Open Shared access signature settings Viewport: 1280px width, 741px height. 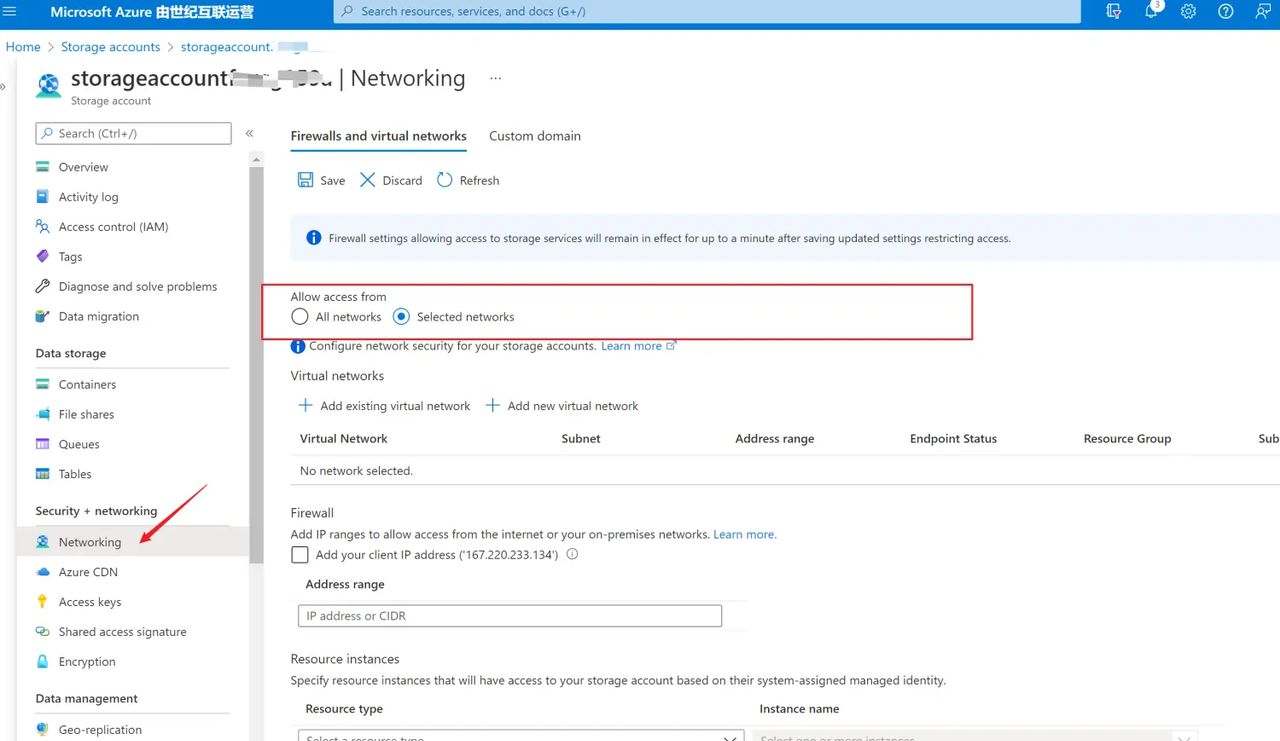pyautogui.click(x=122, y=631)
